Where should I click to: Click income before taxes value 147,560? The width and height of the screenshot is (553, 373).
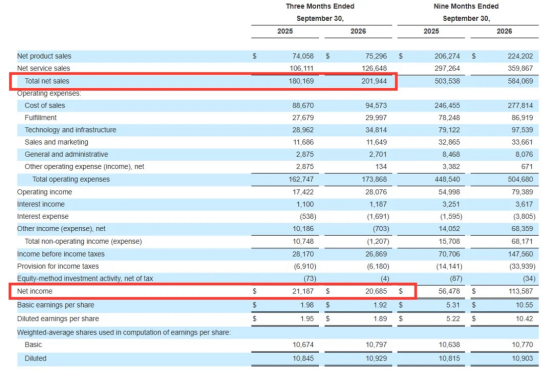(x=520, y=254)
